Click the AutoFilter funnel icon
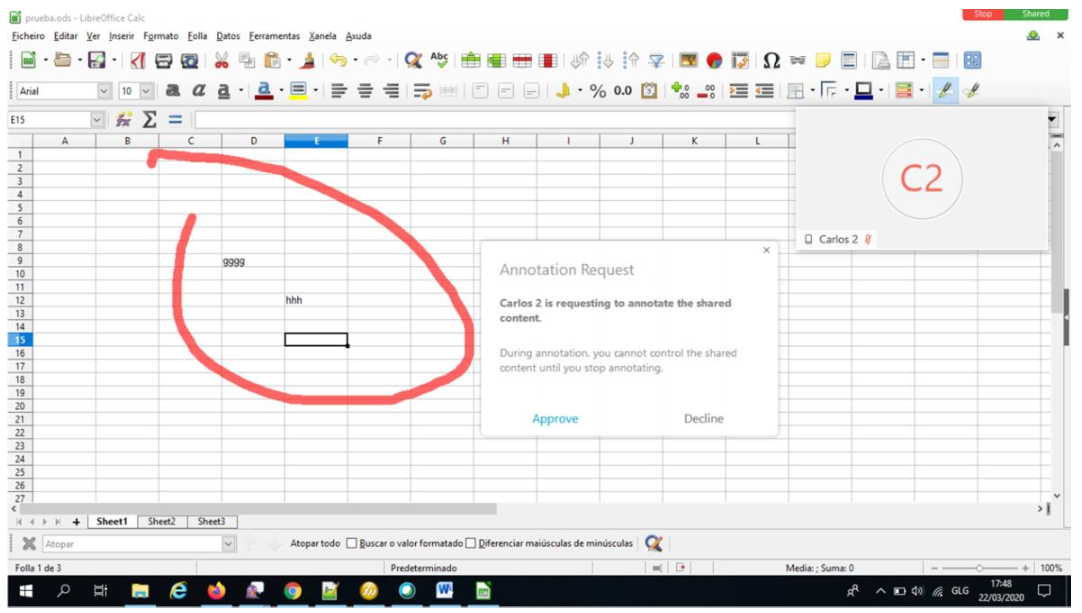The width and height of the screenshot is (1082, 613). point(656,61)
